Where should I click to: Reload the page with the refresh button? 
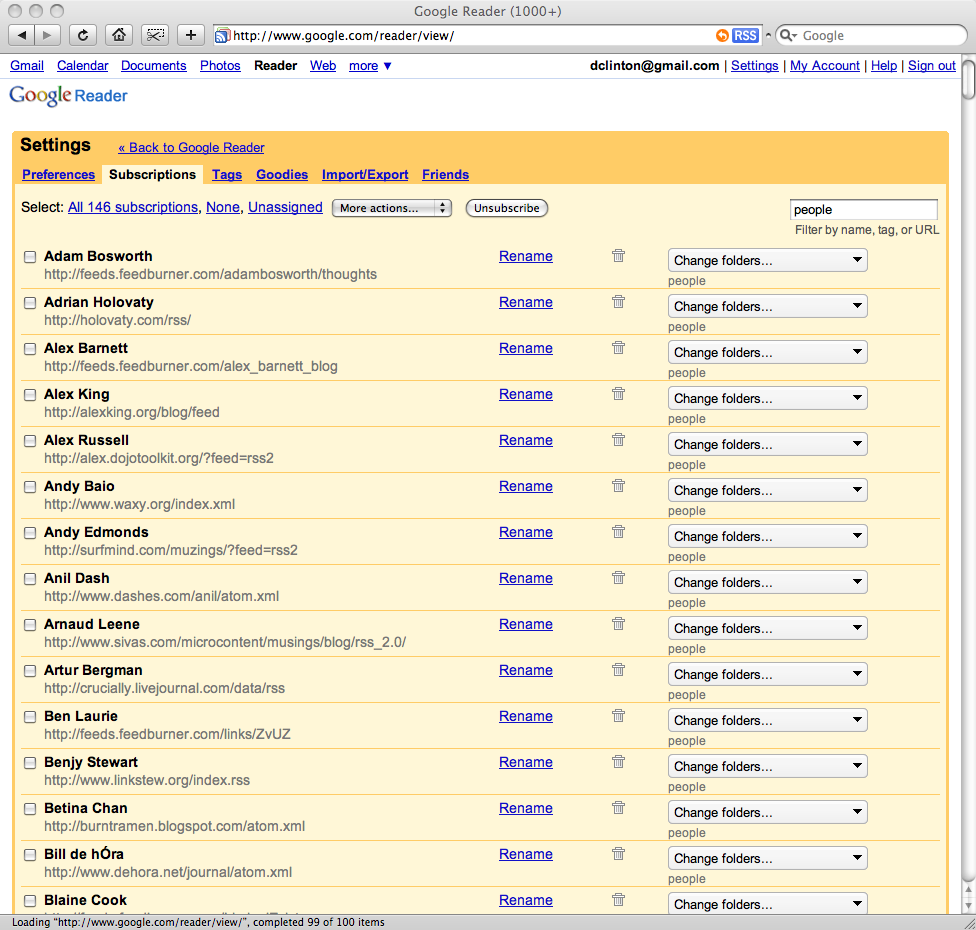82,35
